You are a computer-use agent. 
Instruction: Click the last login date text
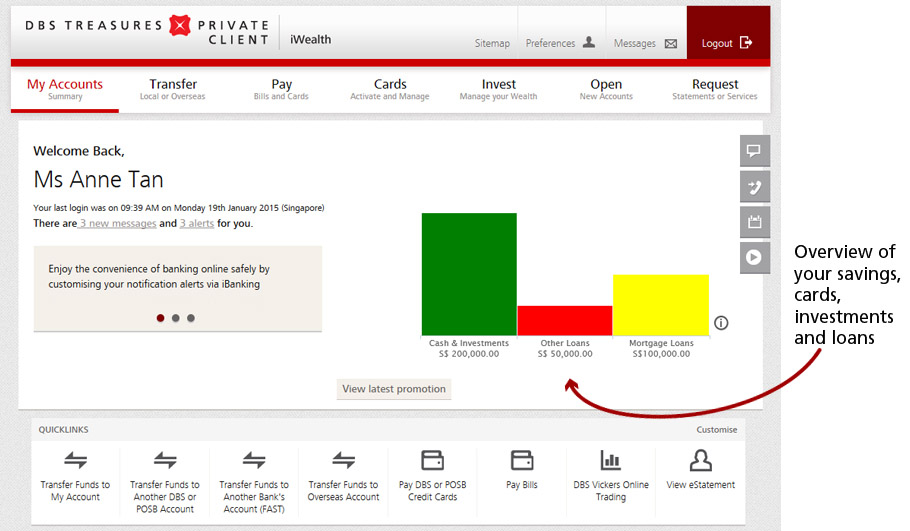point(179,208)
